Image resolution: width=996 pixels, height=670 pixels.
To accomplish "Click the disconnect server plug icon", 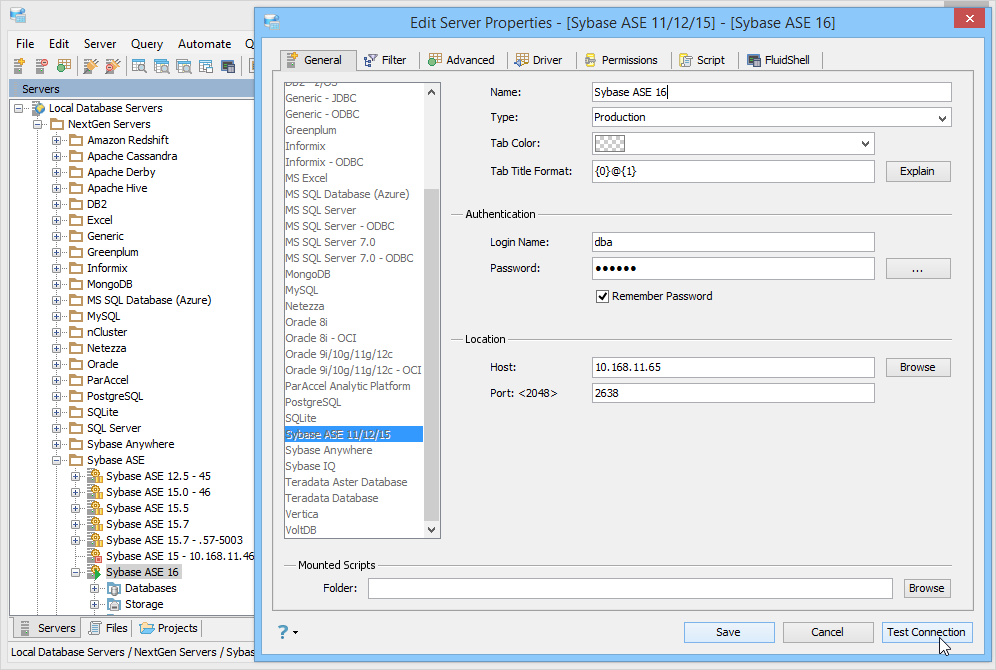I will 112,65.
